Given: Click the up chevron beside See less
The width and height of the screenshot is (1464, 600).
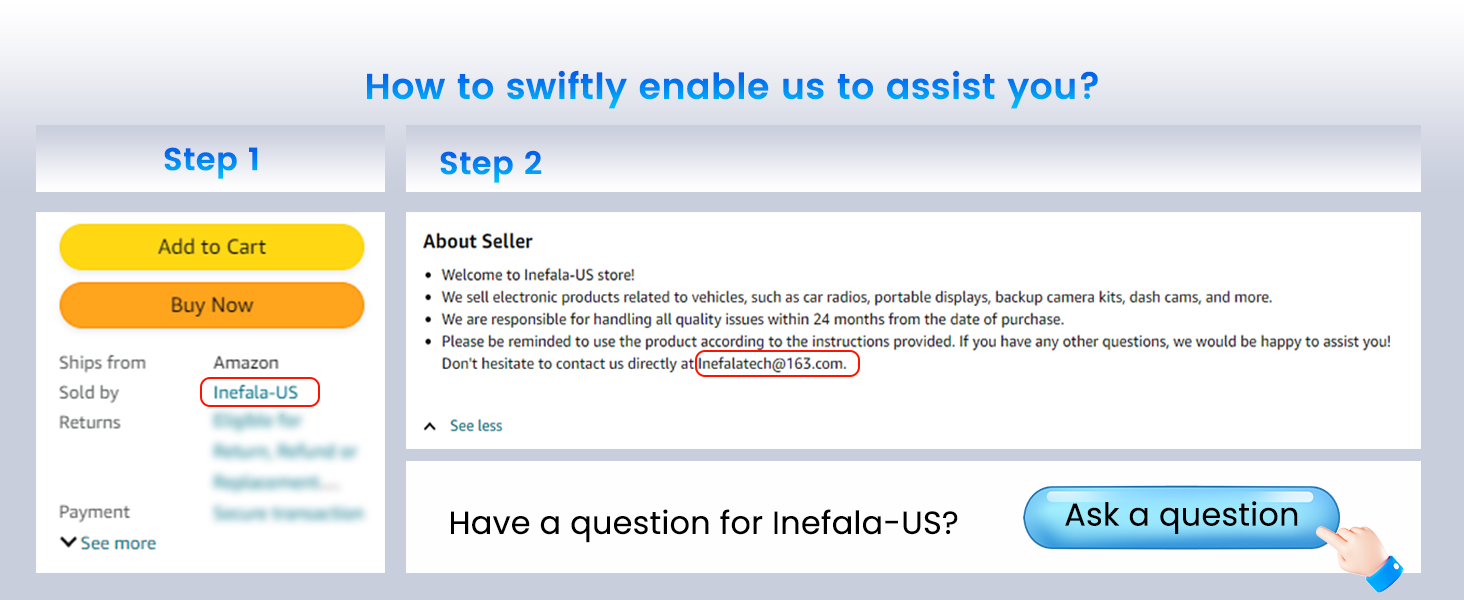Looking at the screenshot, I should (430, 426).
